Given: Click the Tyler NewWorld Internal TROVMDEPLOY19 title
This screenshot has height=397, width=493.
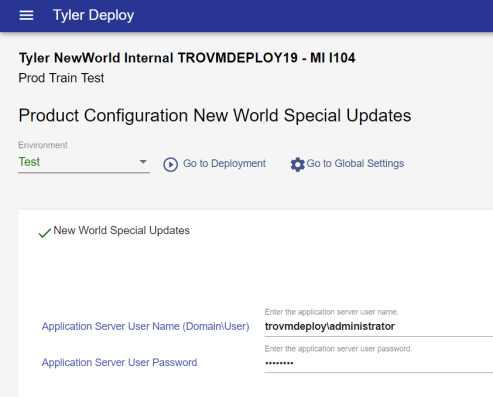Looking at the screenshot, I should point(187,58).
